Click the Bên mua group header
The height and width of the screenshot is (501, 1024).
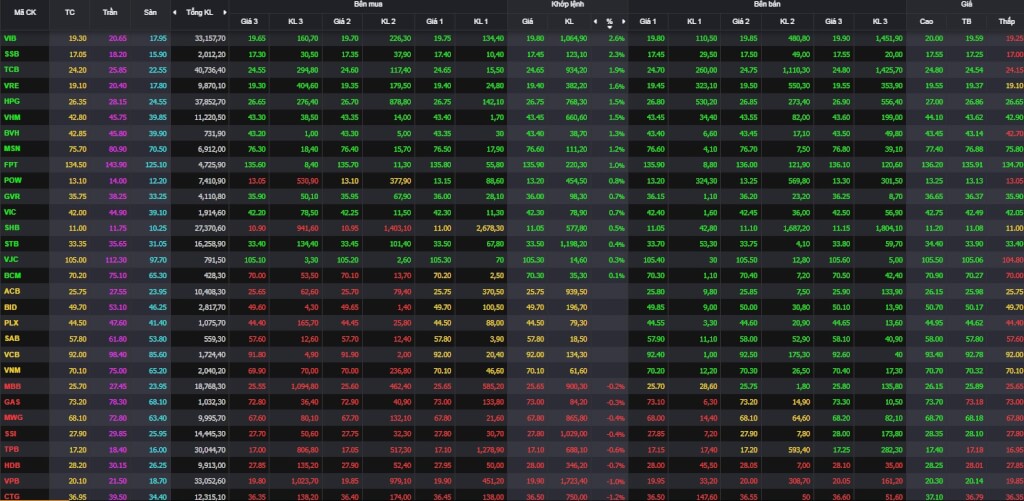(368, 4)
